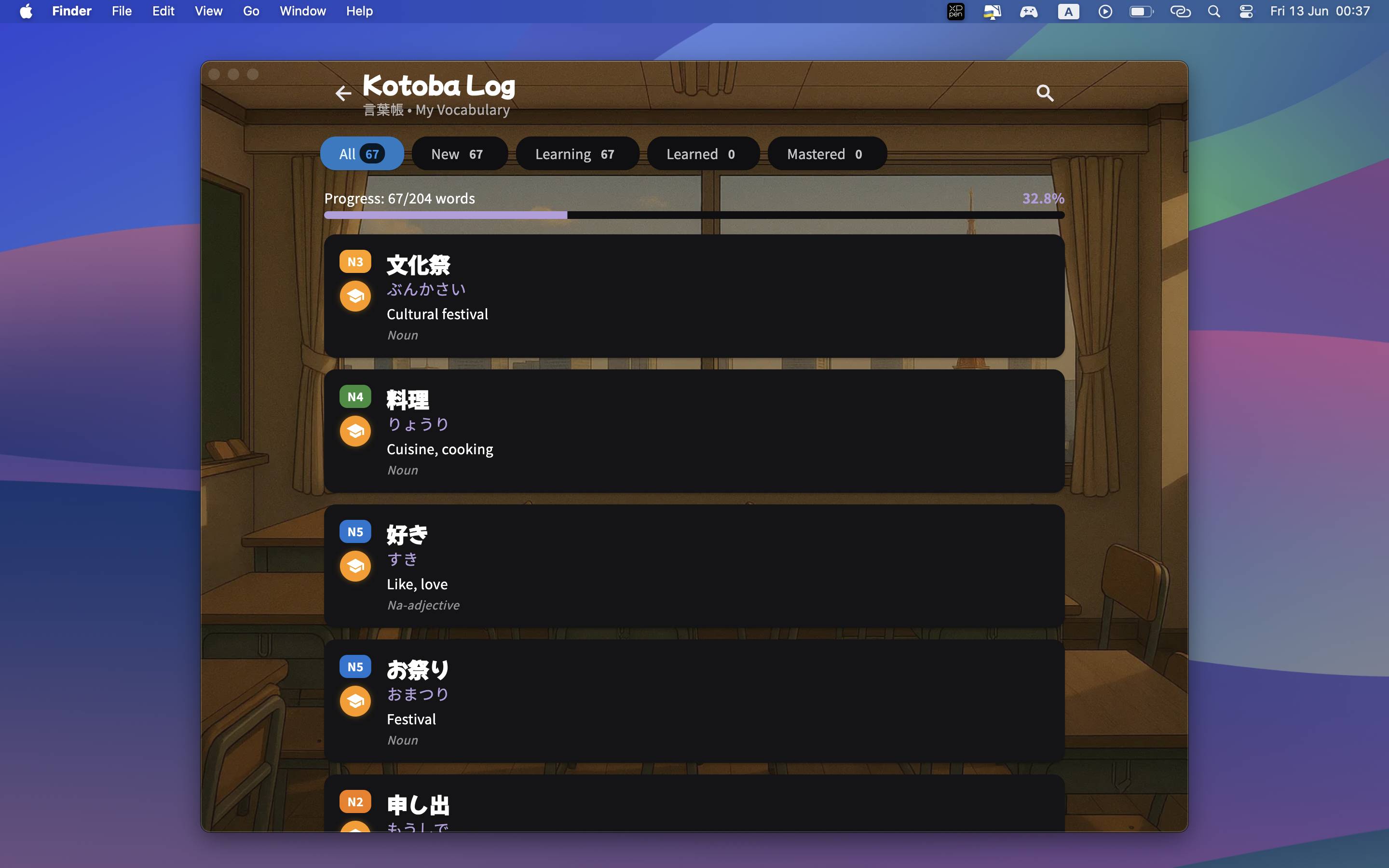Click the N5 level badge on 好き
Image resolution: width=1389 pixels, height=868 pixels.
[355, 531]
